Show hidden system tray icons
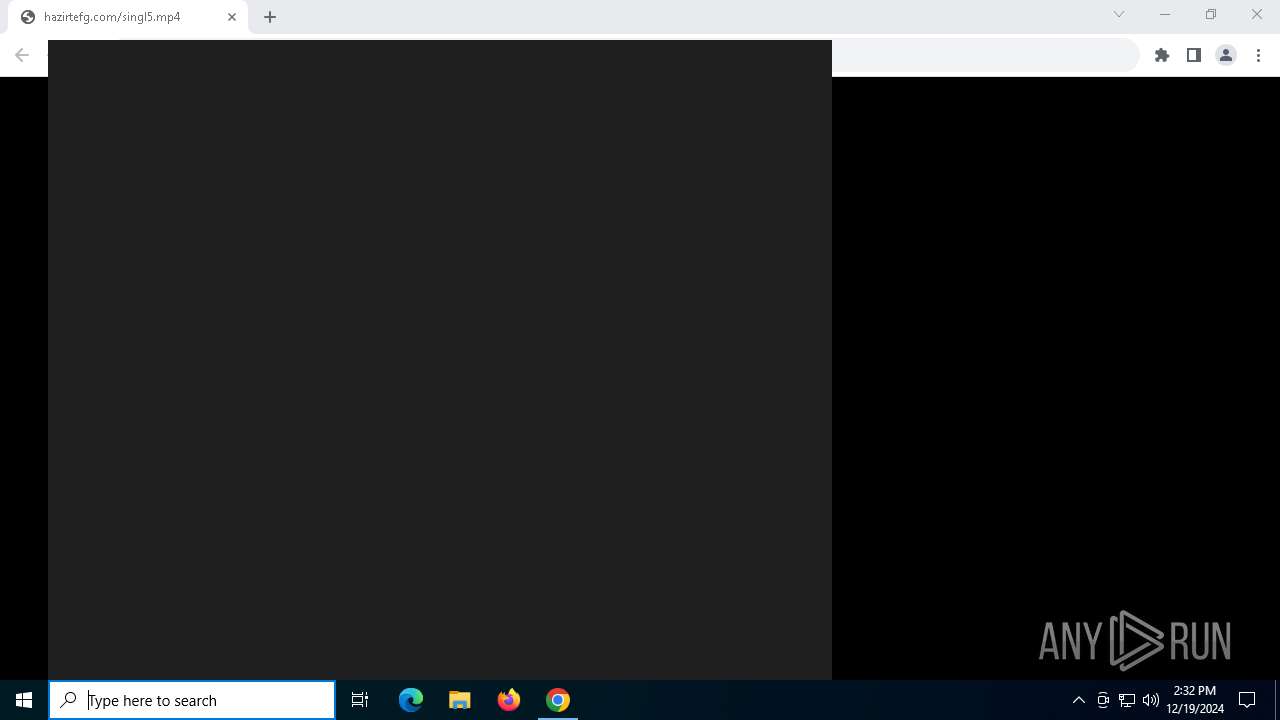 pos(1079,700)
